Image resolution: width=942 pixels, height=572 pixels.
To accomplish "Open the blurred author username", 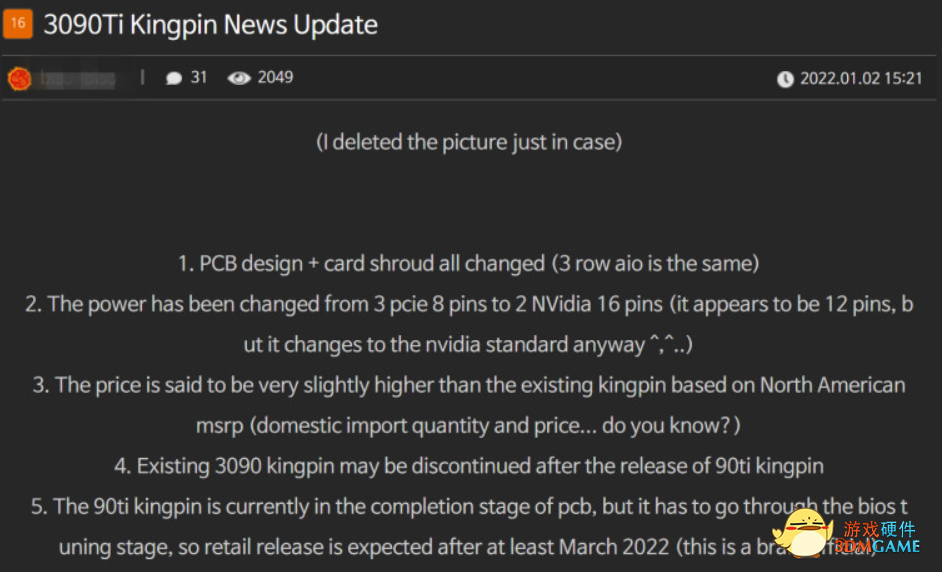I will click(x=77, y=79).
